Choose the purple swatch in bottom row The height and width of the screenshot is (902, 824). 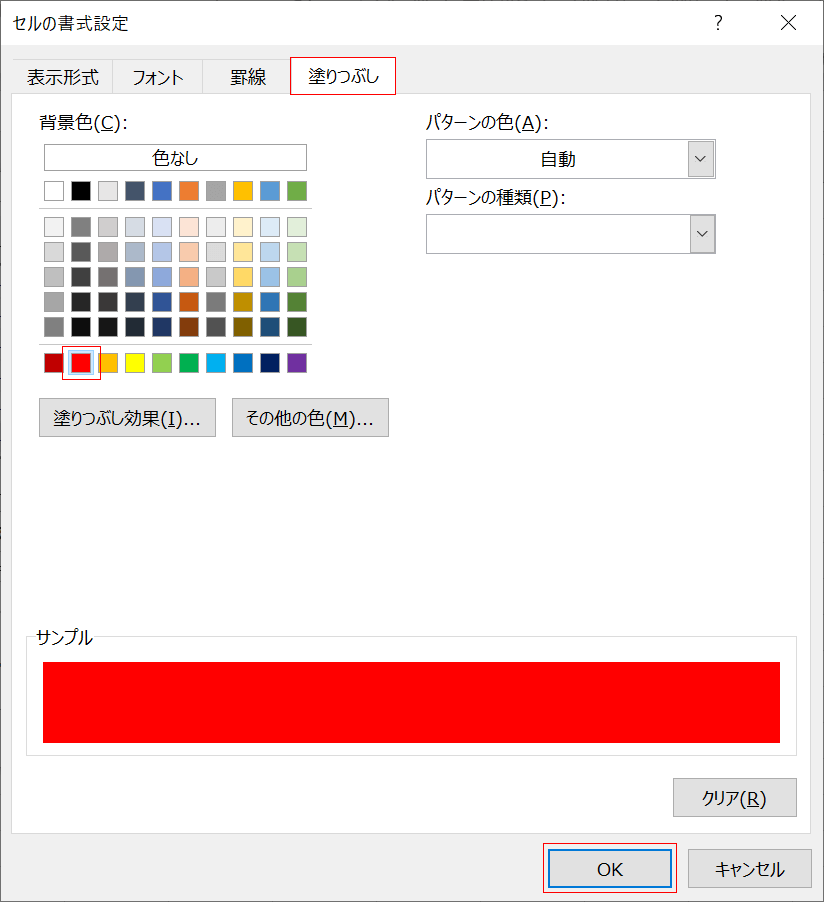[x=296, y=363]
